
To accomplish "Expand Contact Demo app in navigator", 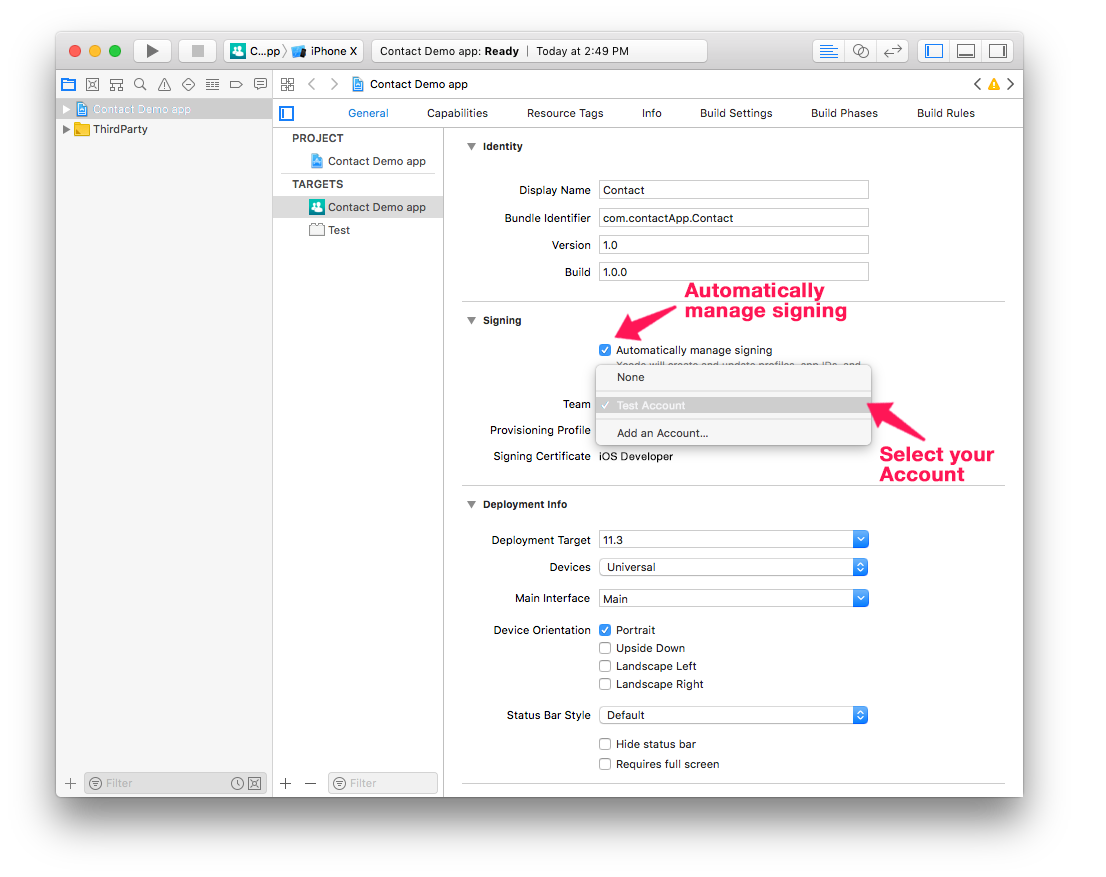I will (66, 109).
